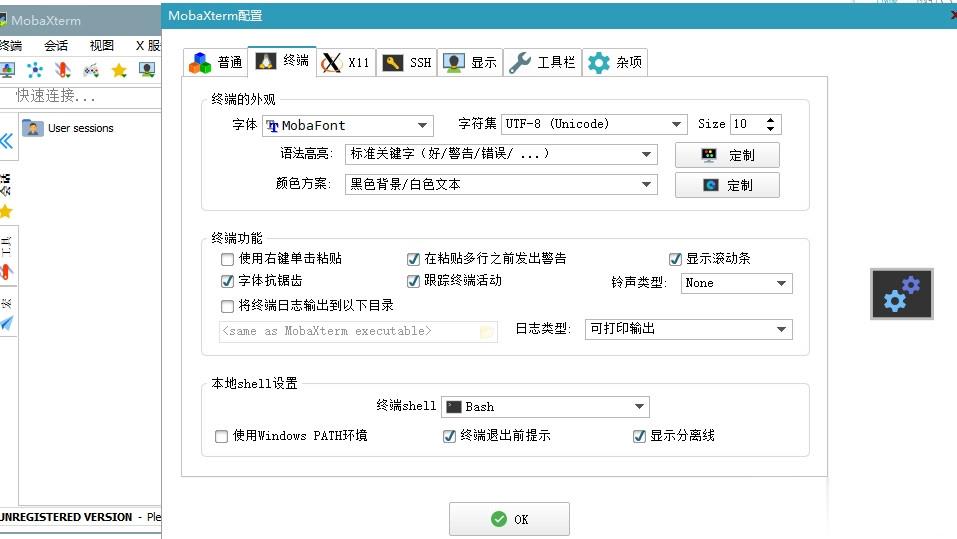This screenshot has height=539, width=957.
Task: Click the OK button
Action: tap(509, 519)
